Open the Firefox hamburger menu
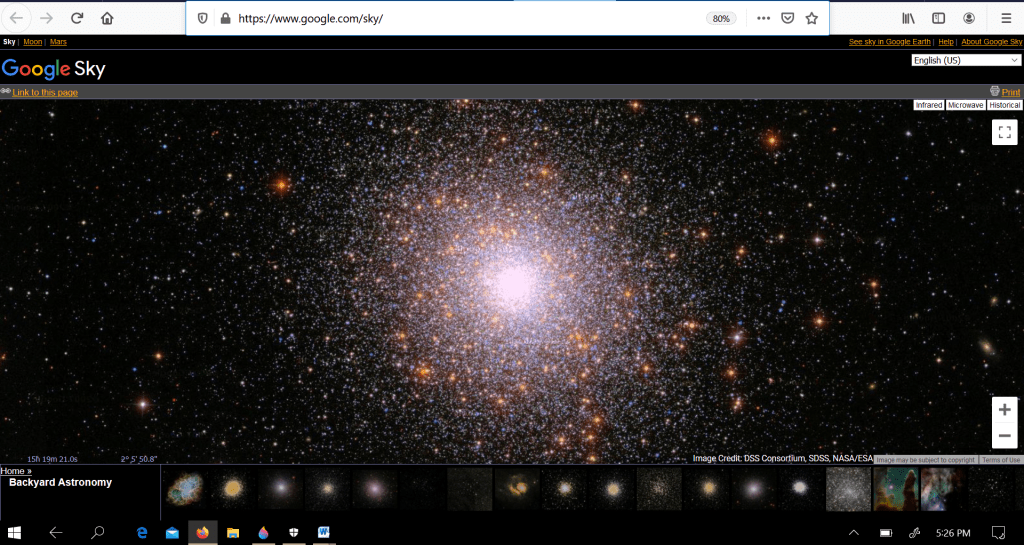The image size is (1024, 545). coord(1005,18)
